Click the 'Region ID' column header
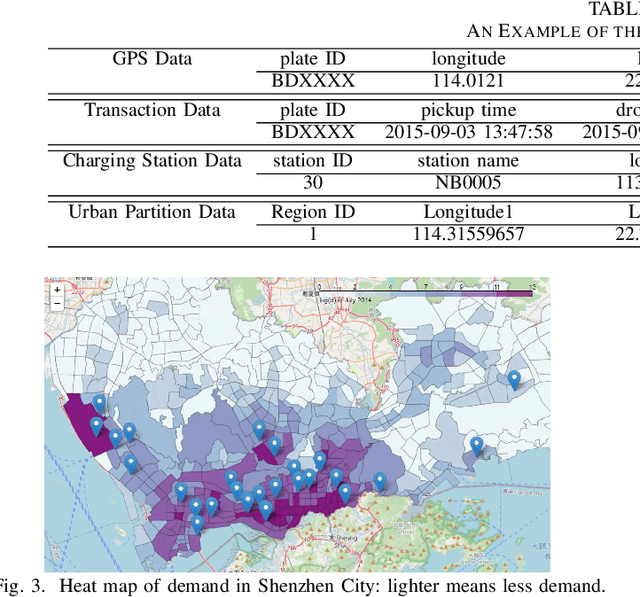 (x=313, y=212)
